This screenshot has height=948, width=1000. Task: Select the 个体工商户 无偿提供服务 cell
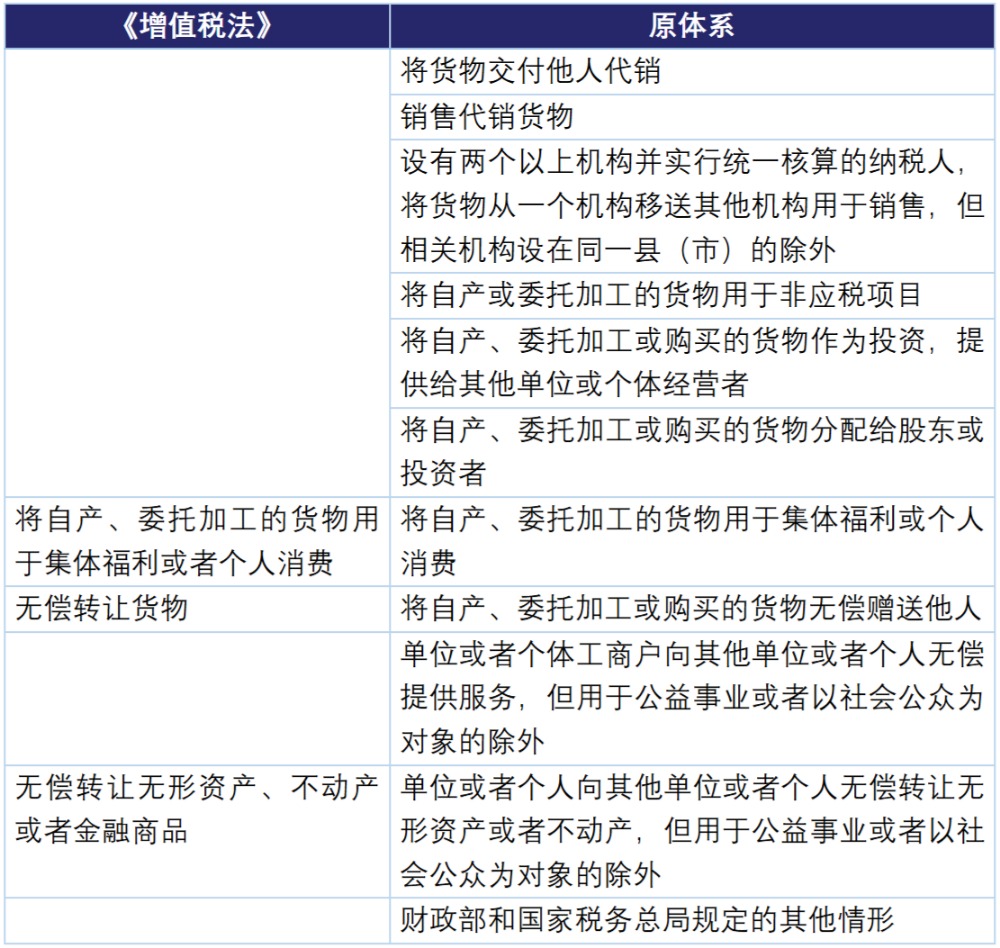click(692, 698)
